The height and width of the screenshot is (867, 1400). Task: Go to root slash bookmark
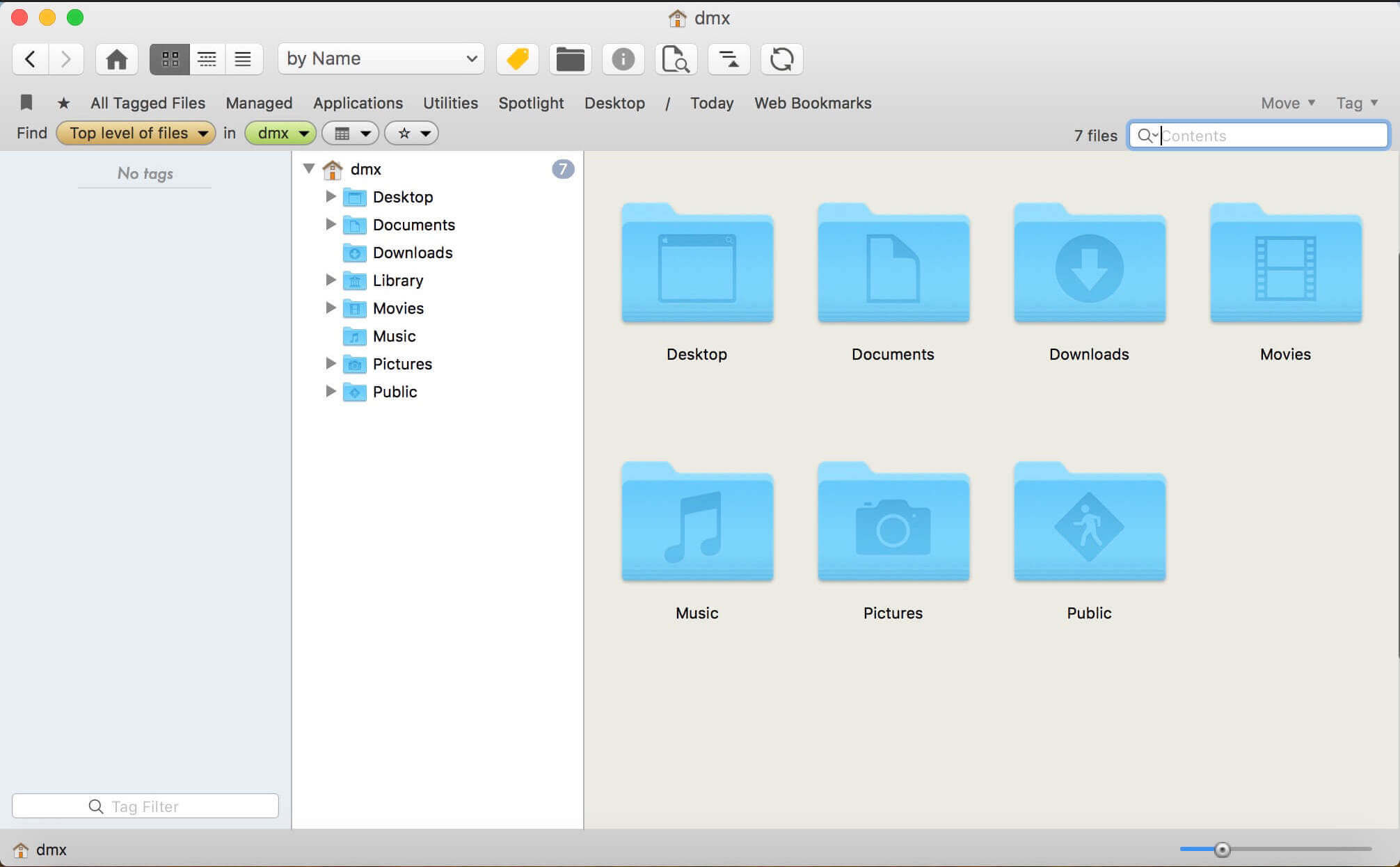pyautogui.click(x=667, y=104)
